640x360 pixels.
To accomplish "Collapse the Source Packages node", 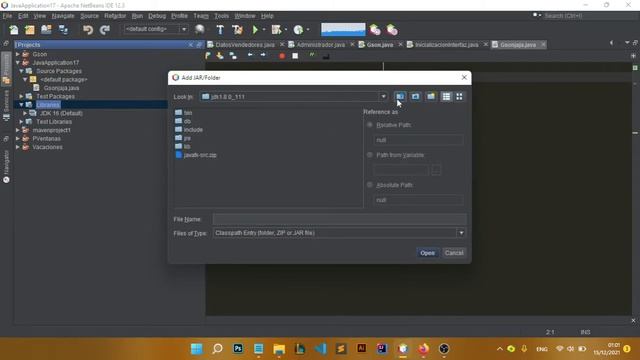I will [21, 71].
